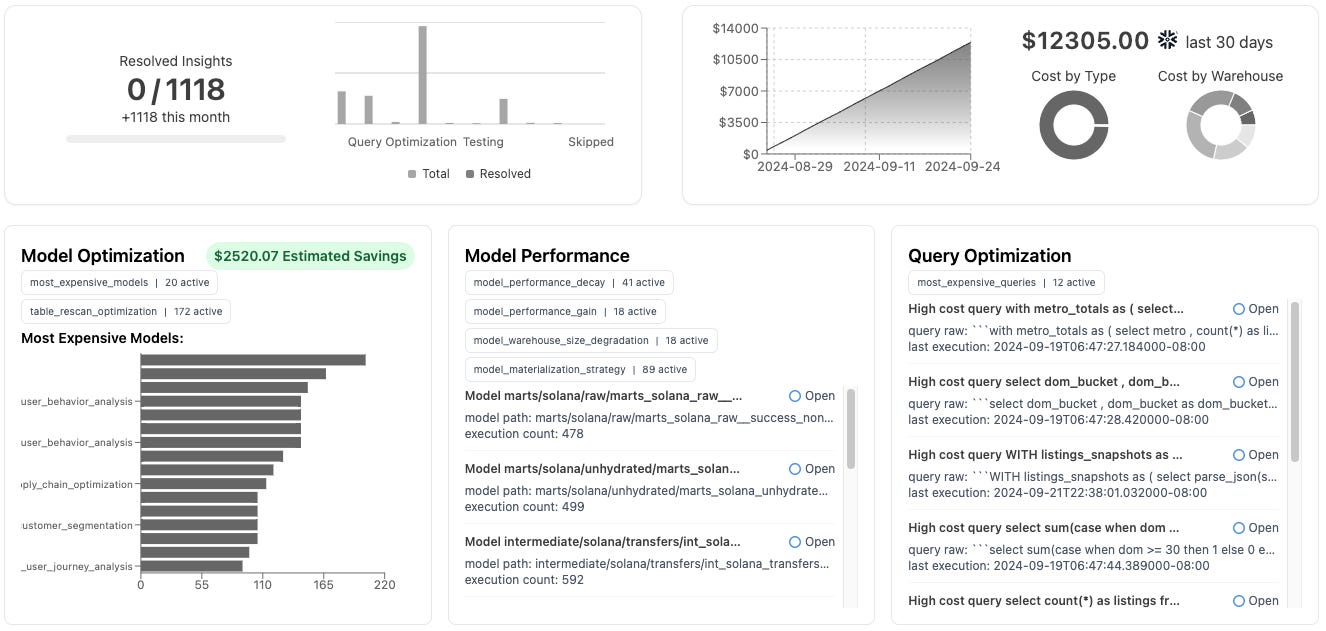Click the cost trend area chart
The height and width of the screenshot is (631, 1326).
point(869,98)
